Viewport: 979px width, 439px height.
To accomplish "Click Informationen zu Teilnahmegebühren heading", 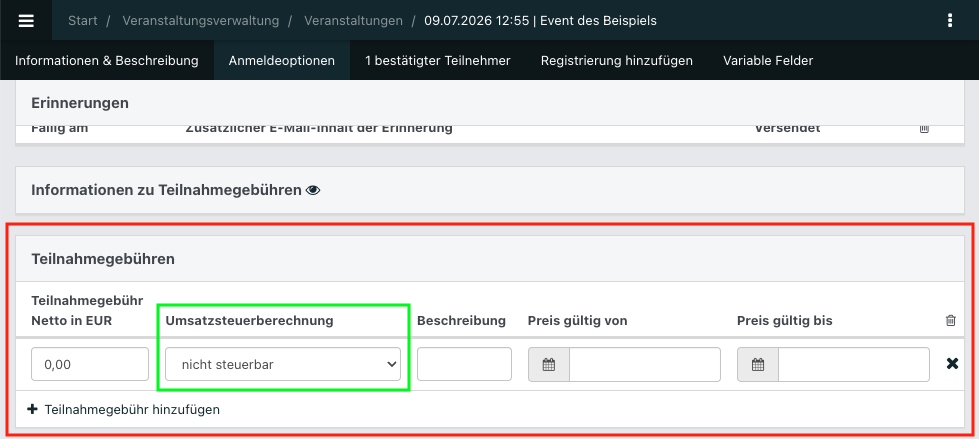I will pyautogui.click(x=166, y=190).
